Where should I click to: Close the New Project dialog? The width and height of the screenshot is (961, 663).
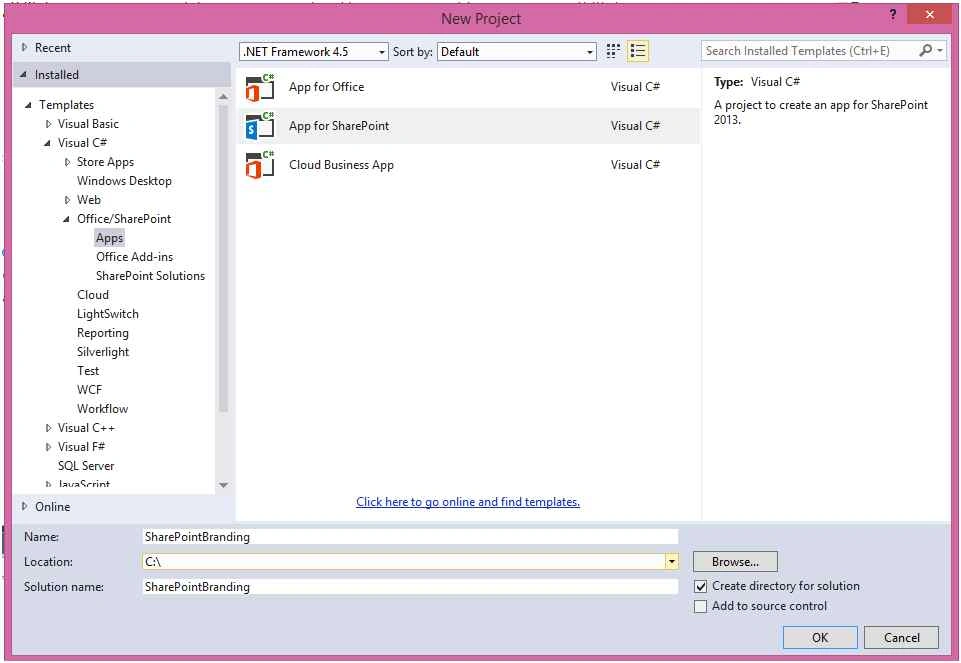point(929,14)
